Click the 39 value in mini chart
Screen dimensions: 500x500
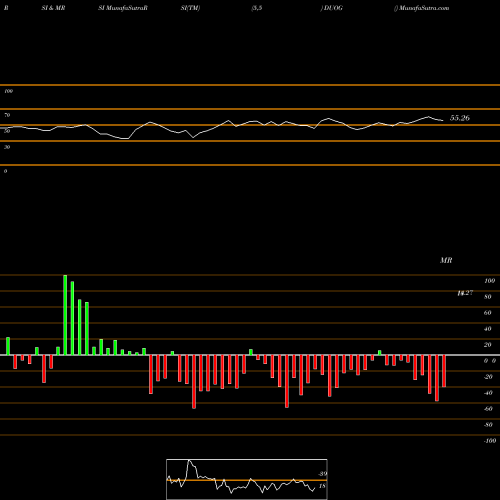tap(322, 474)
